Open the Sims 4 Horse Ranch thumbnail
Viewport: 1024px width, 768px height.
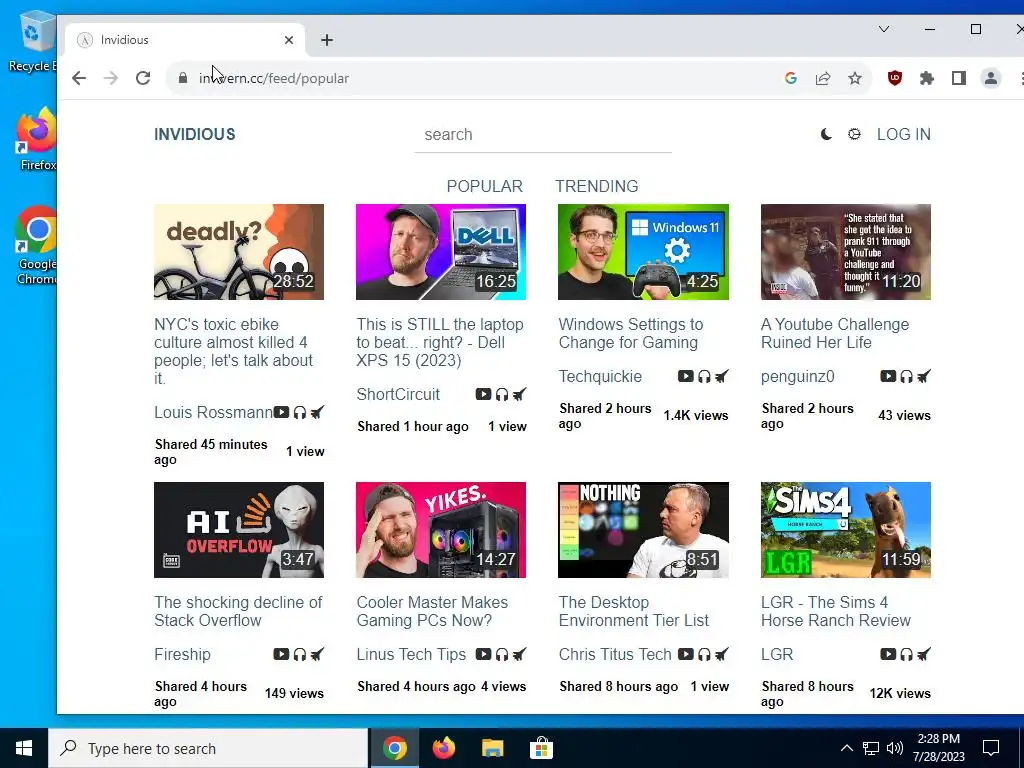[x=846, y=530]
